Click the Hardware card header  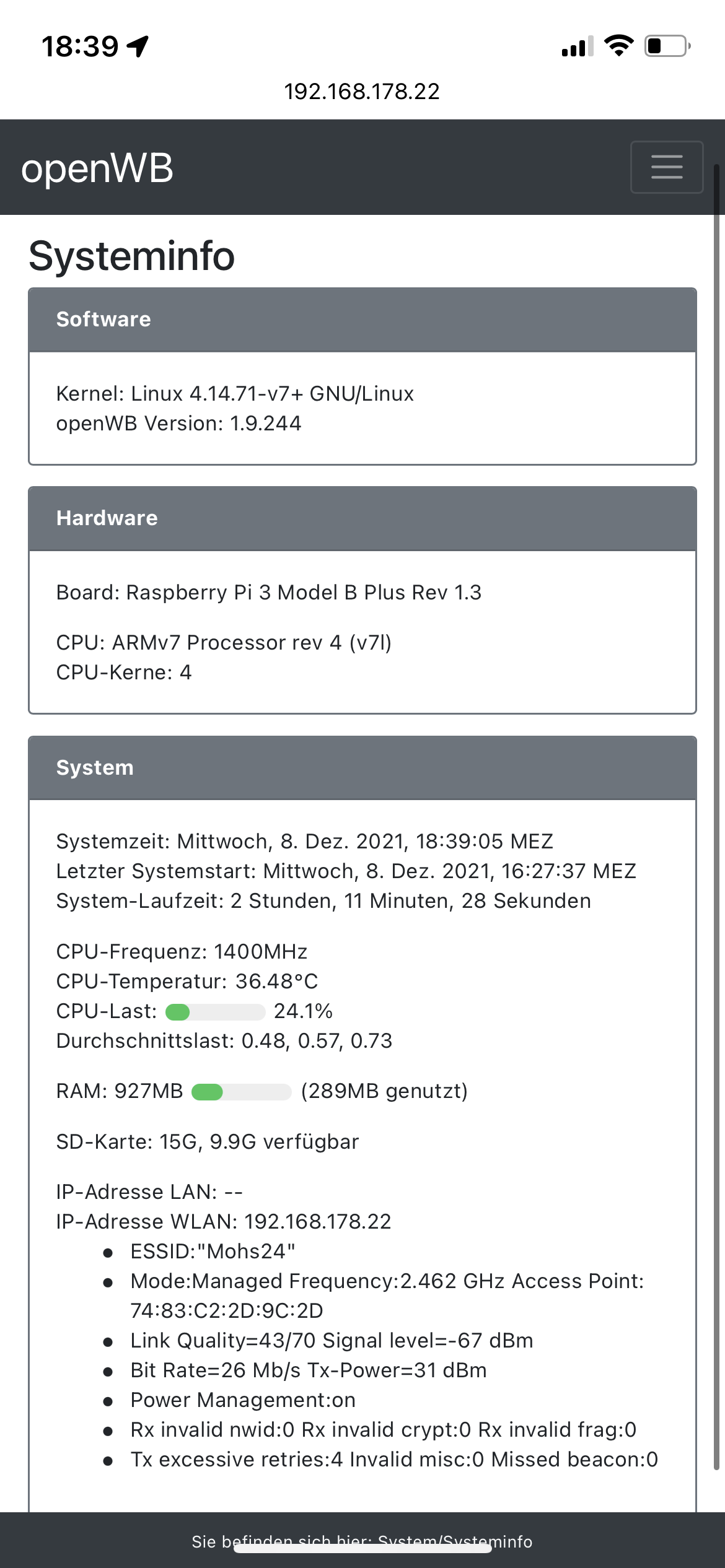362,518
